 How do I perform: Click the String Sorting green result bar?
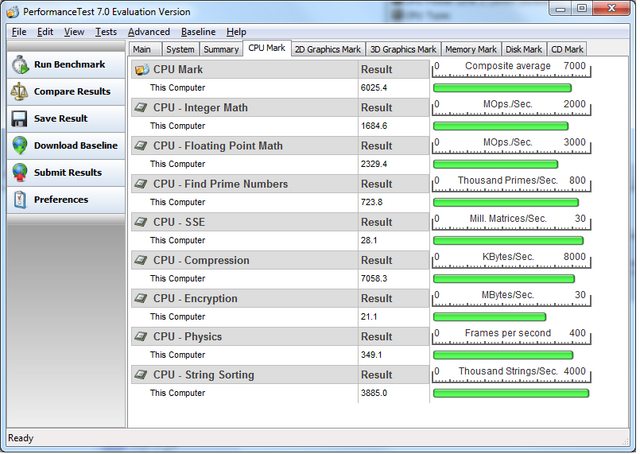[x=511, y=393]
